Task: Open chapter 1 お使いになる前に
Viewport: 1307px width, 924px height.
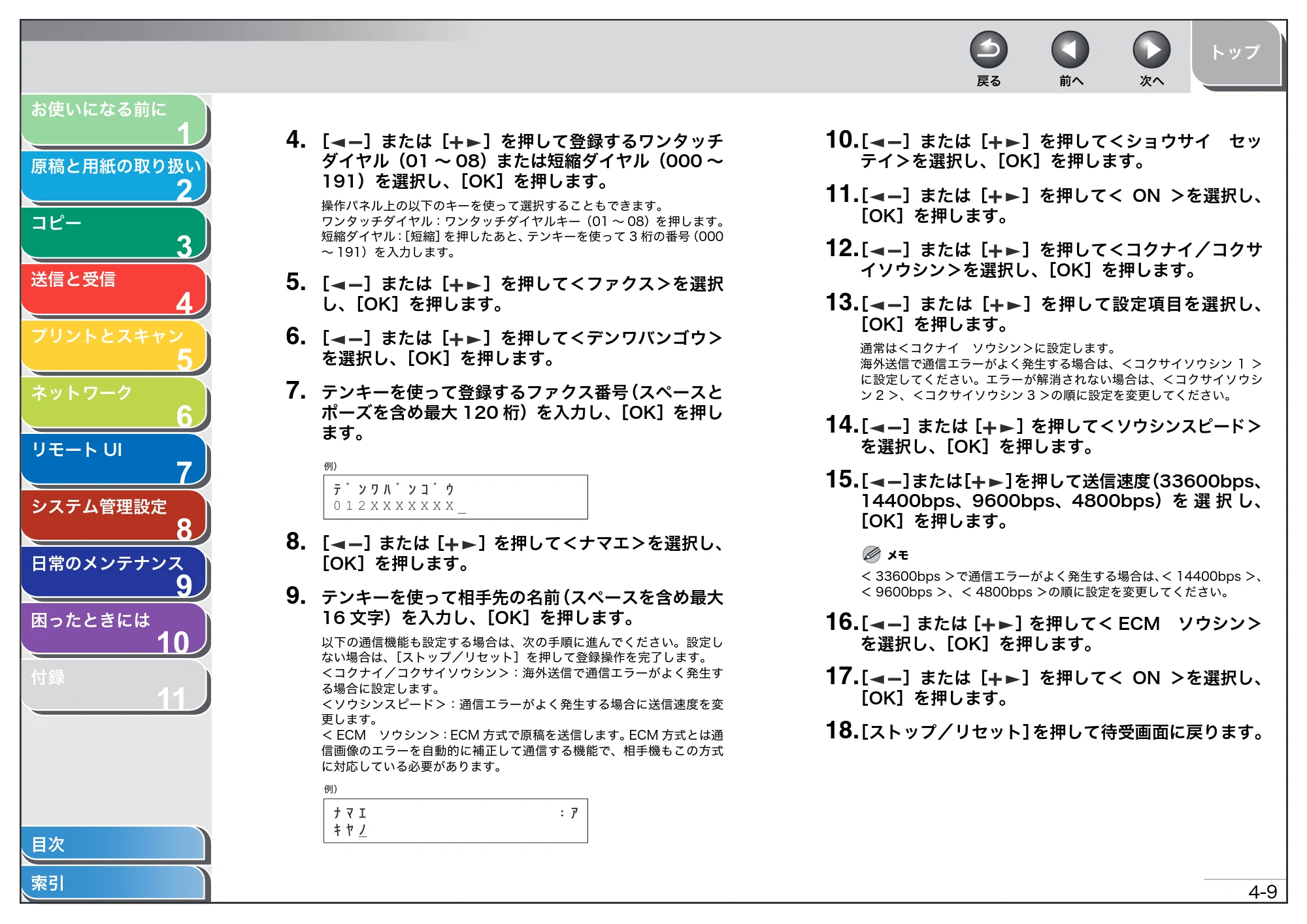Action: [114, 120]
